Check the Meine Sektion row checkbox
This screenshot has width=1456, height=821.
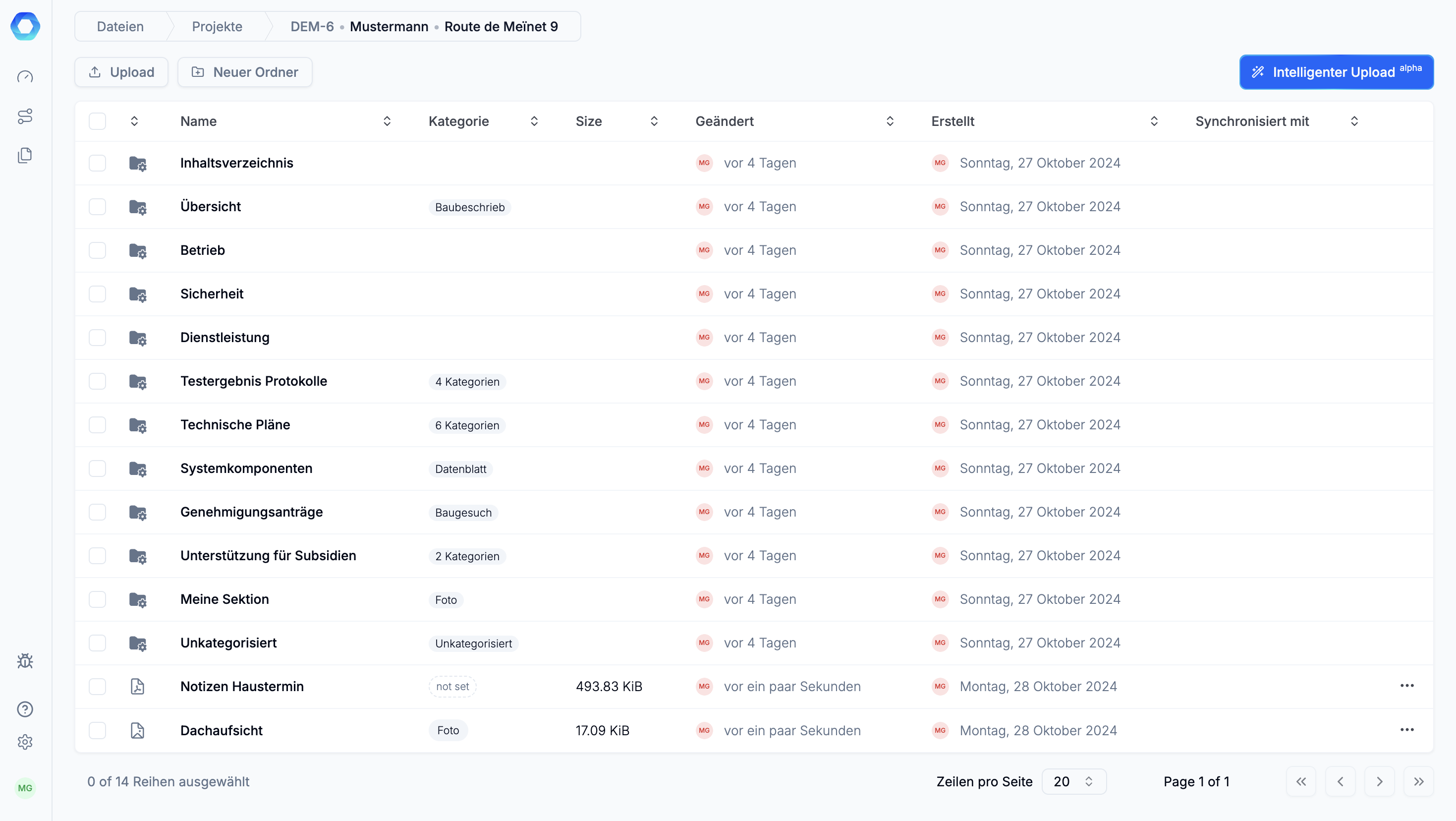(97, 599)
